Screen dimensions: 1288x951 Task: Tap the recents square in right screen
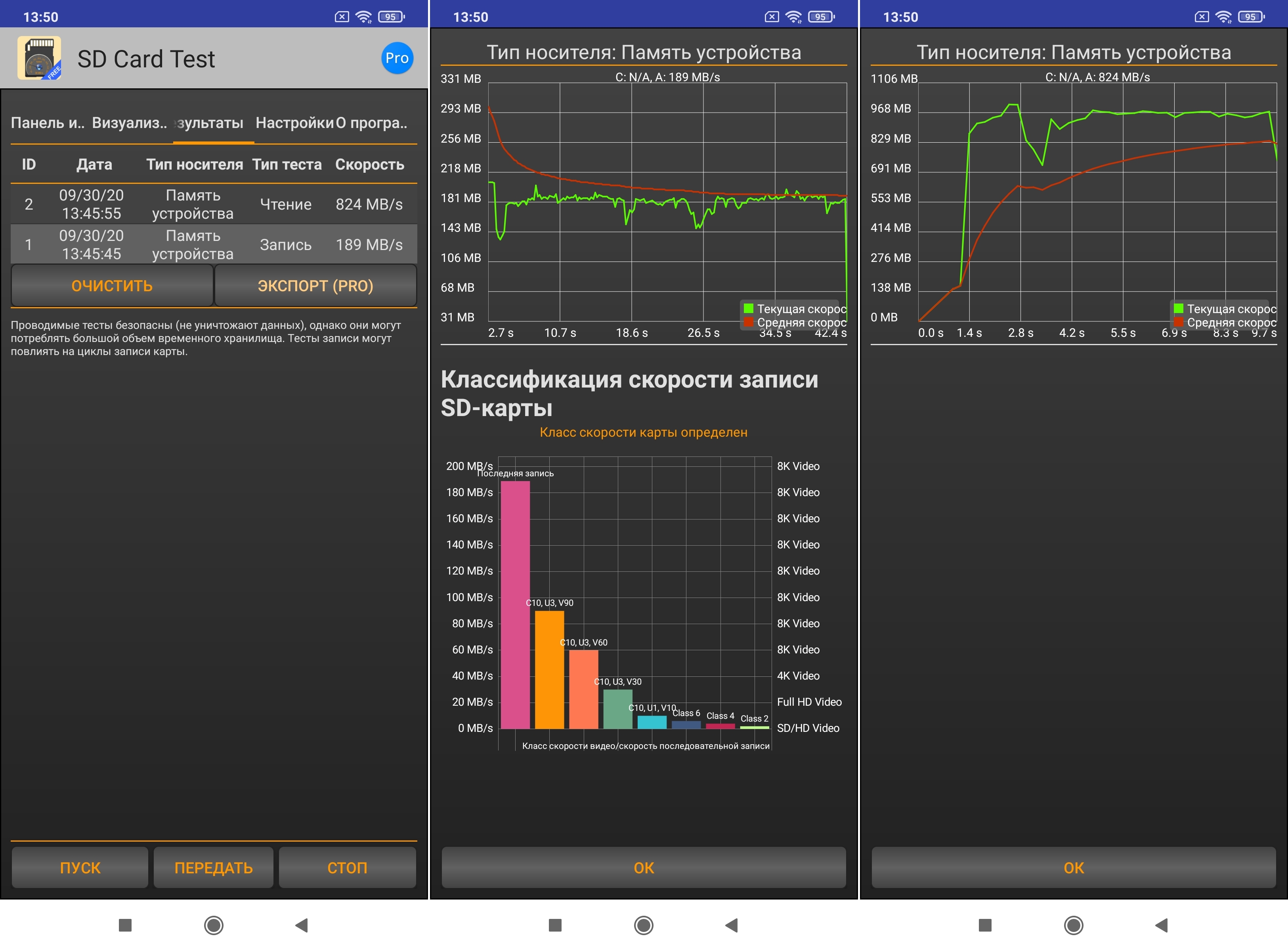pos(984,925)
